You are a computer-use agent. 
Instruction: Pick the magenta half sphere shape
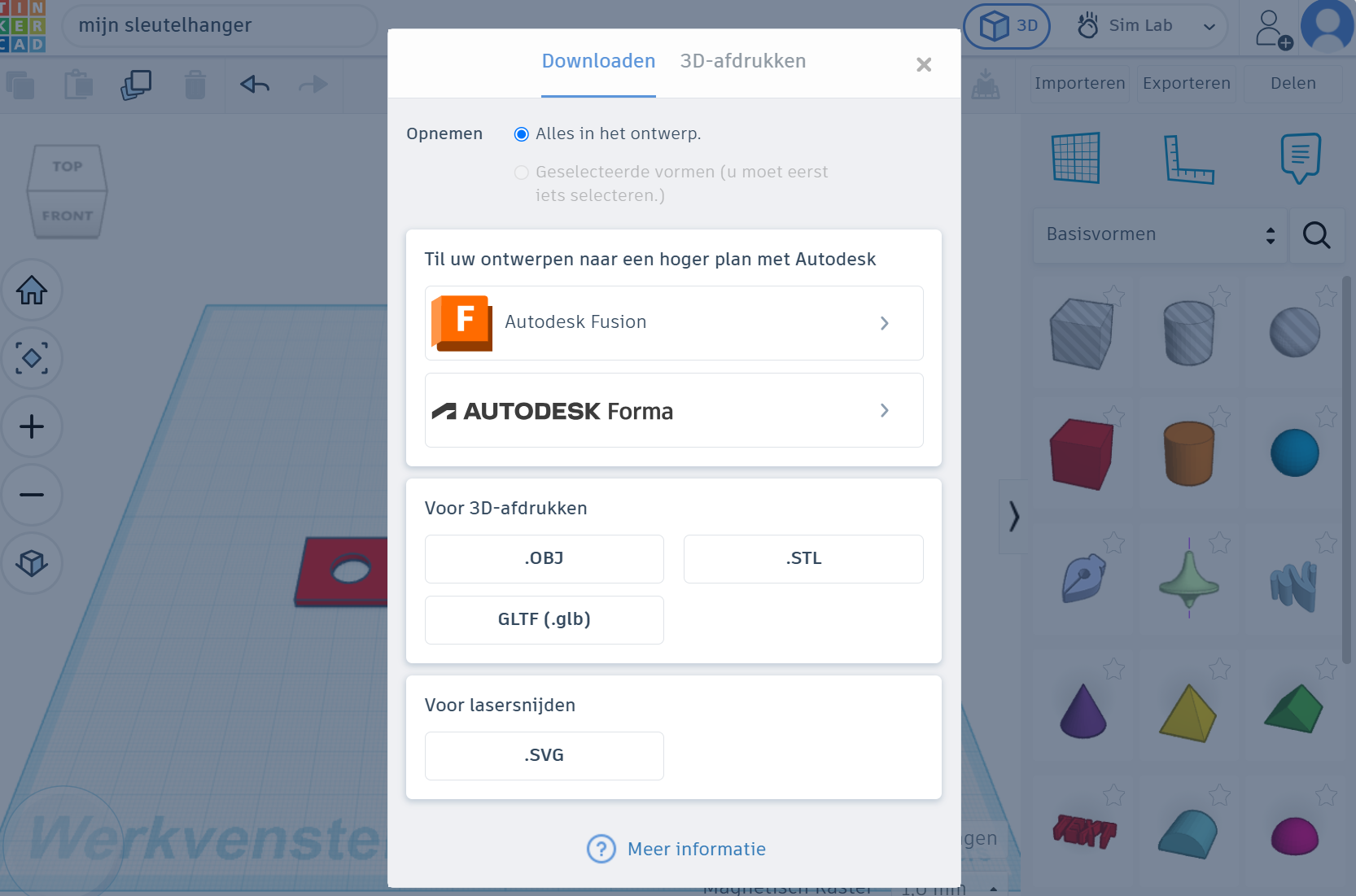(1295, 837)
